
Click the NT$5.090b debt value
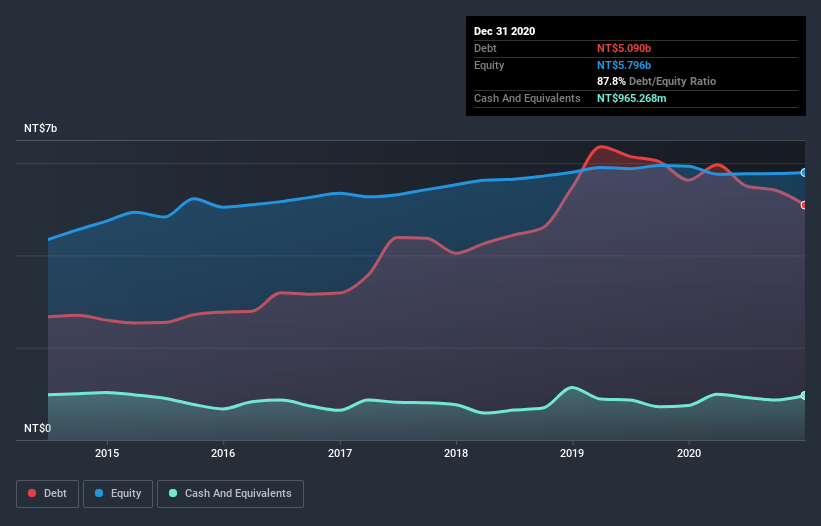624,48
